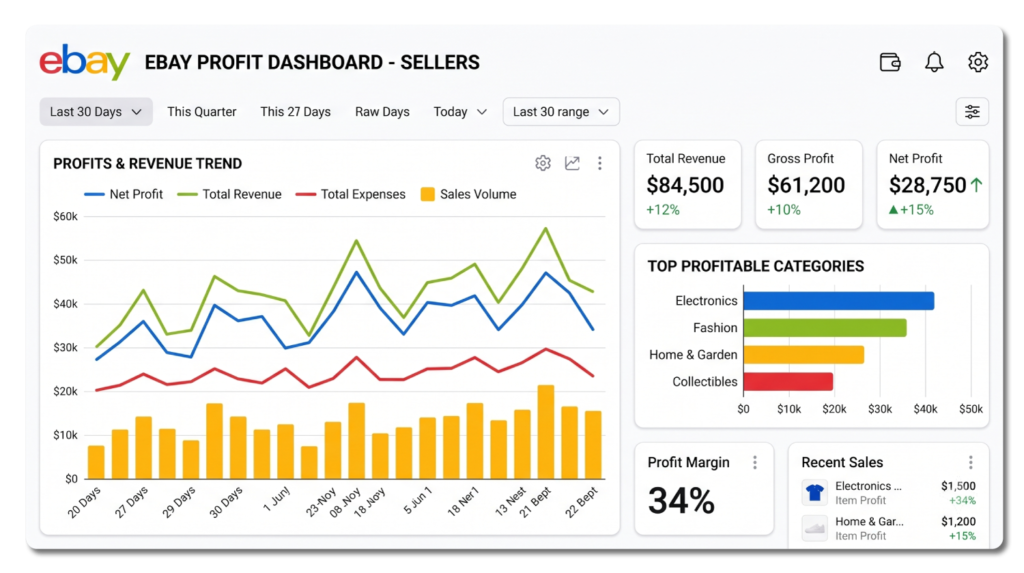
Task: Select the This Quarter tab
Action: coord(202,112)
